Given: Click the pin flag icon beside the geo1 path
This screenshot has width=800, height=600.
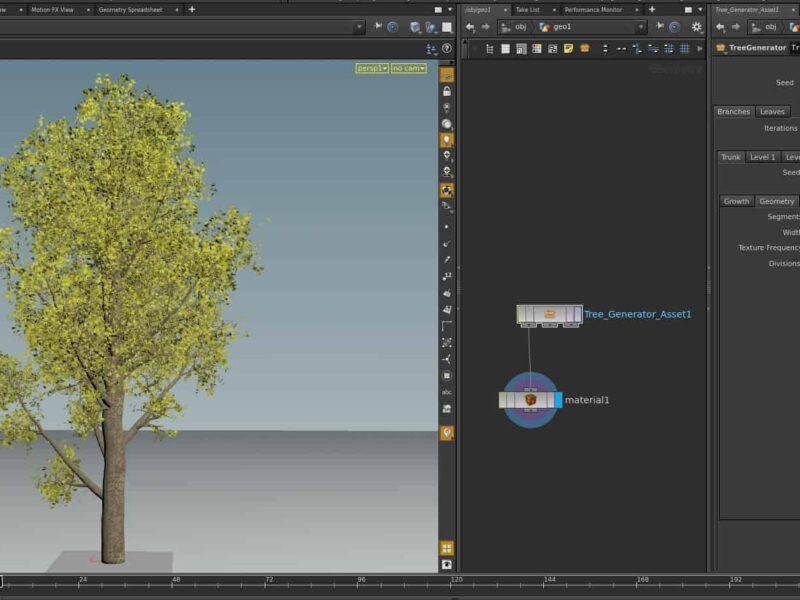Looking at the screenshot, I should click(660, 26).
